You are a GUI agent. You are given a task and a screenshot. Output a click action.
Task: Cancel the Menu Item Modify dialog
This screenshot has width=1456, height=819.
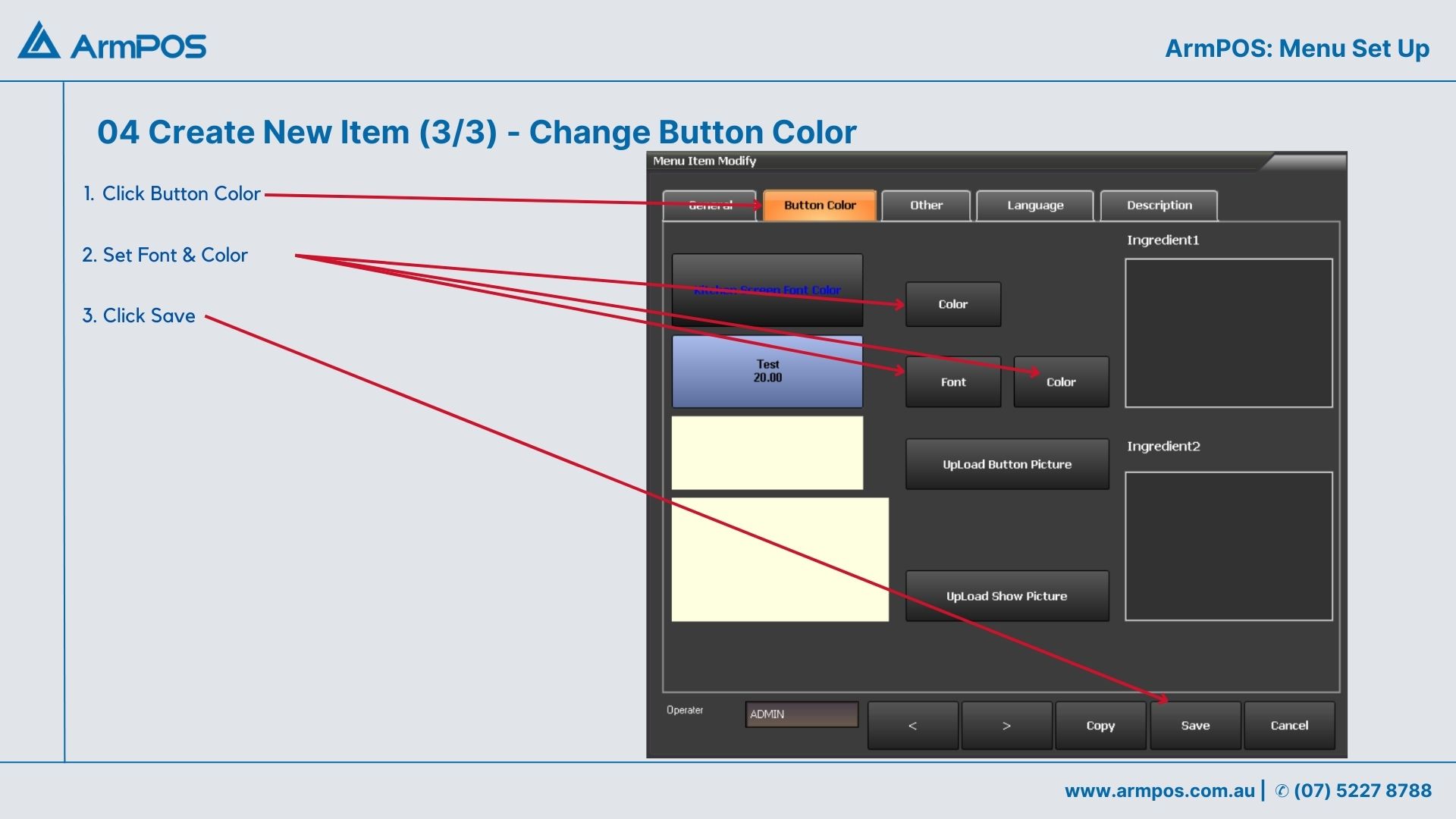coord(1289,726)
